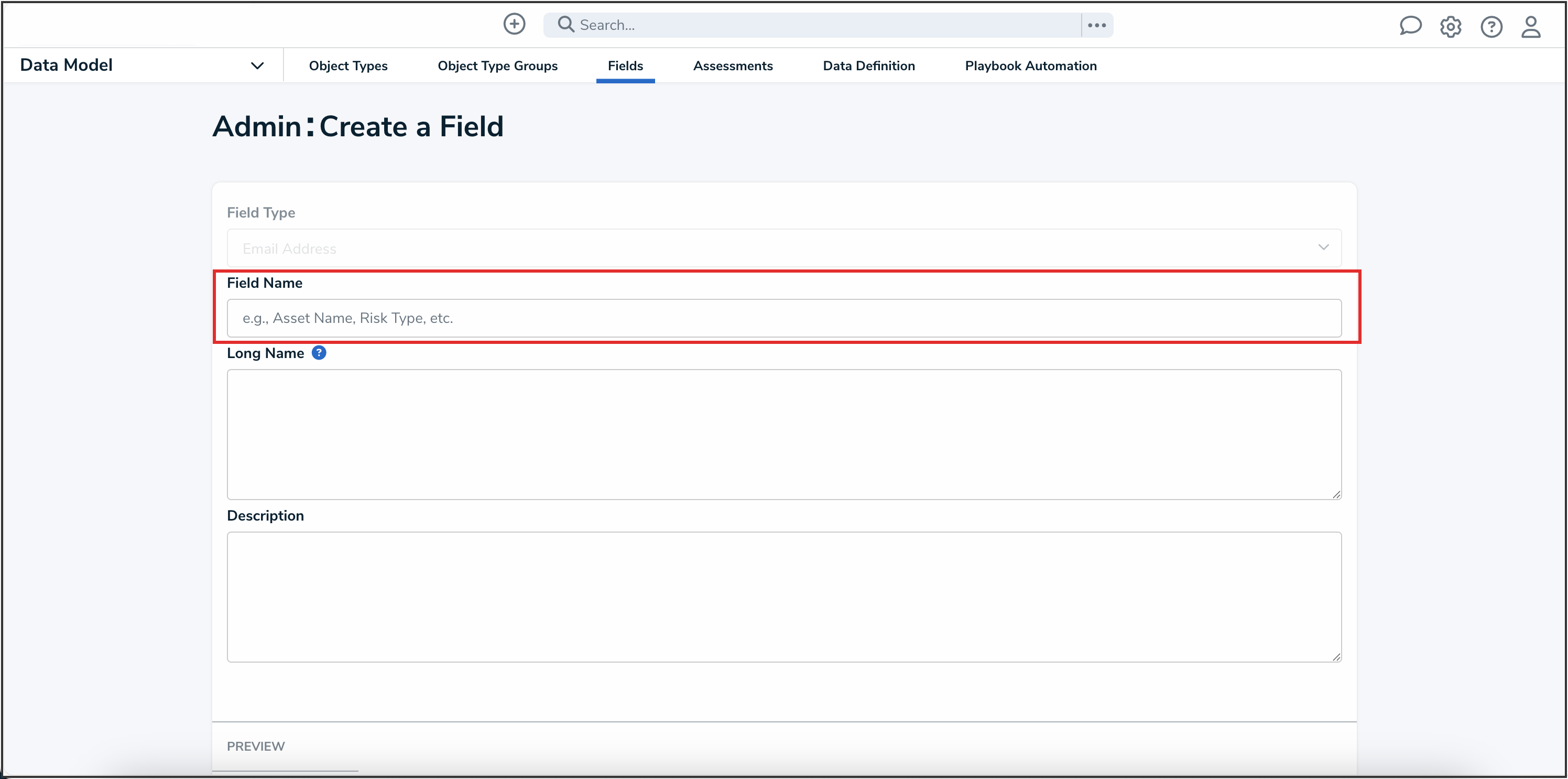1568x779 pixels.
Task: Click the Long Name tooltip help icon
Action: (319, 353)
